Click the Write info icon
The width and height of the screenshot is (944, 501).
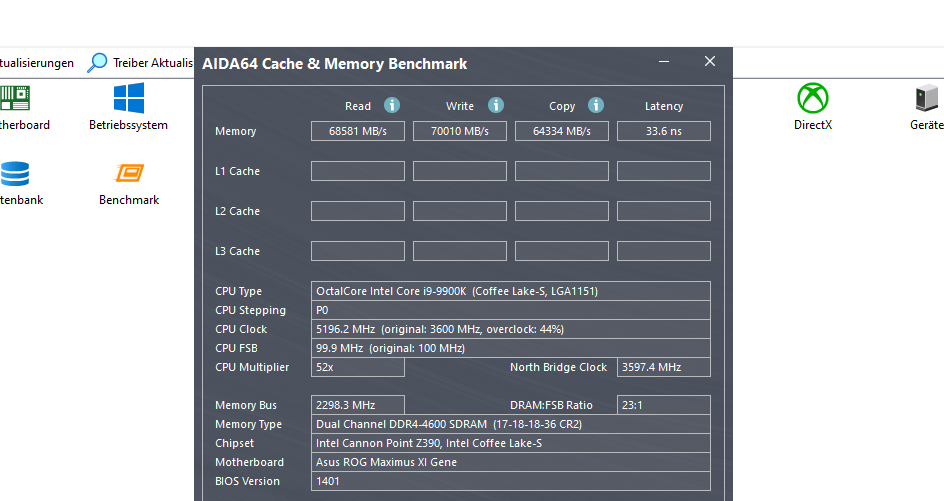[496, 105]
